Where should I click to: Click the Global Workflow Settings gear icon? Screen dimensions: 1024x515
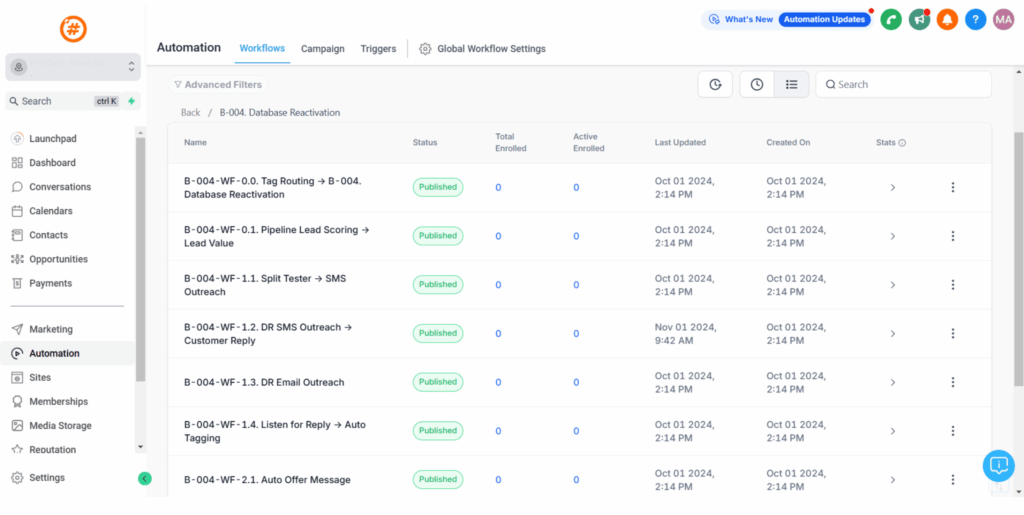(x=425, y=48)
